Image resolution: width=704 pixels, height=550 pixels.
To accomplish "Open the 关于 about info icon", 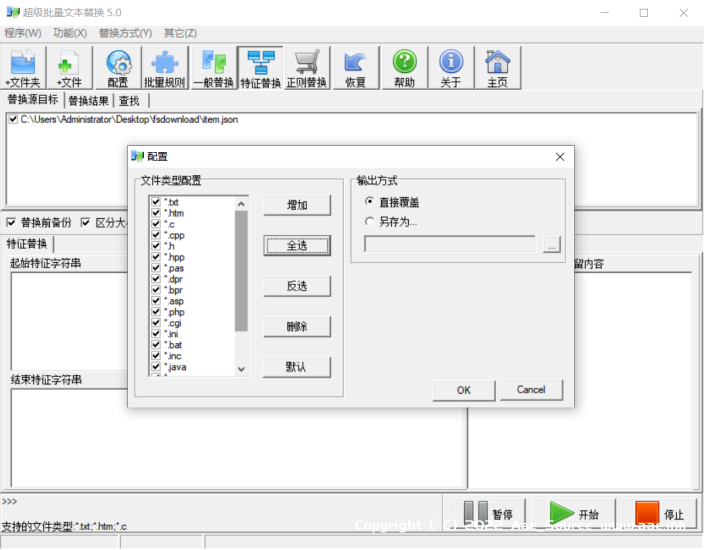I will (x=451, y=68).
